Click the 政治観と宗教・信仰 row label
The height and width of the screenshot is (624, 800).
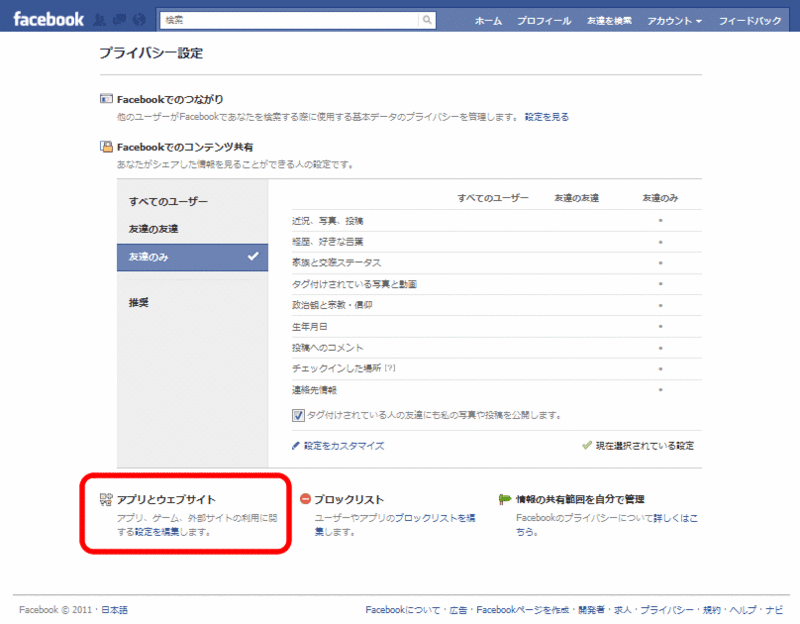pos(332,305)
